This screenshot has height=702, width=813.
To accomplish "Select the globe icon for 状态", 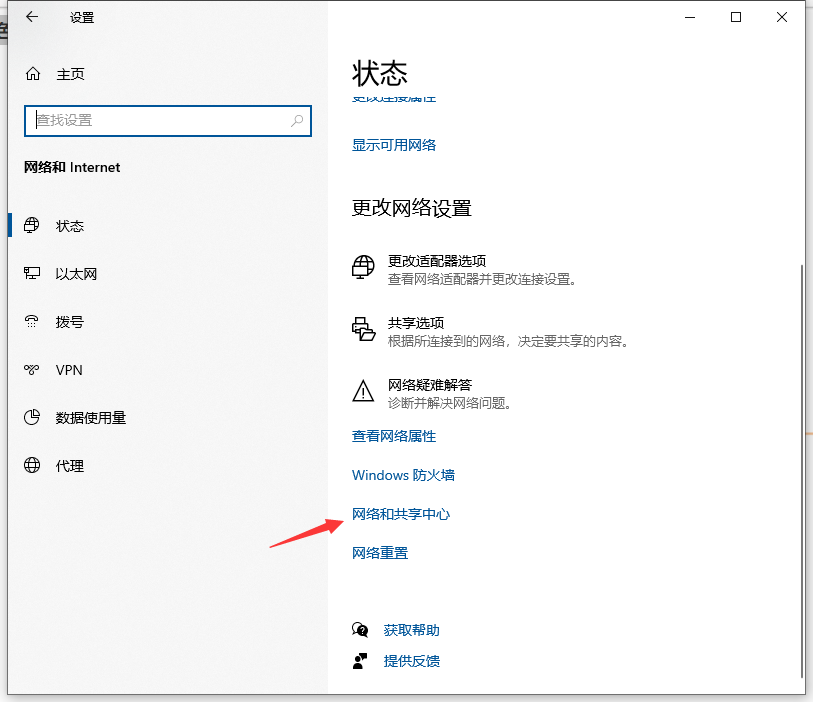I will 33,226.
